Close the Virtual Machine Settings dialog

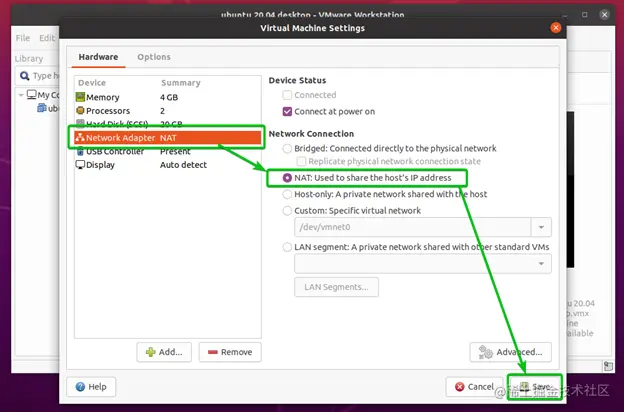(x=556, y=27)
